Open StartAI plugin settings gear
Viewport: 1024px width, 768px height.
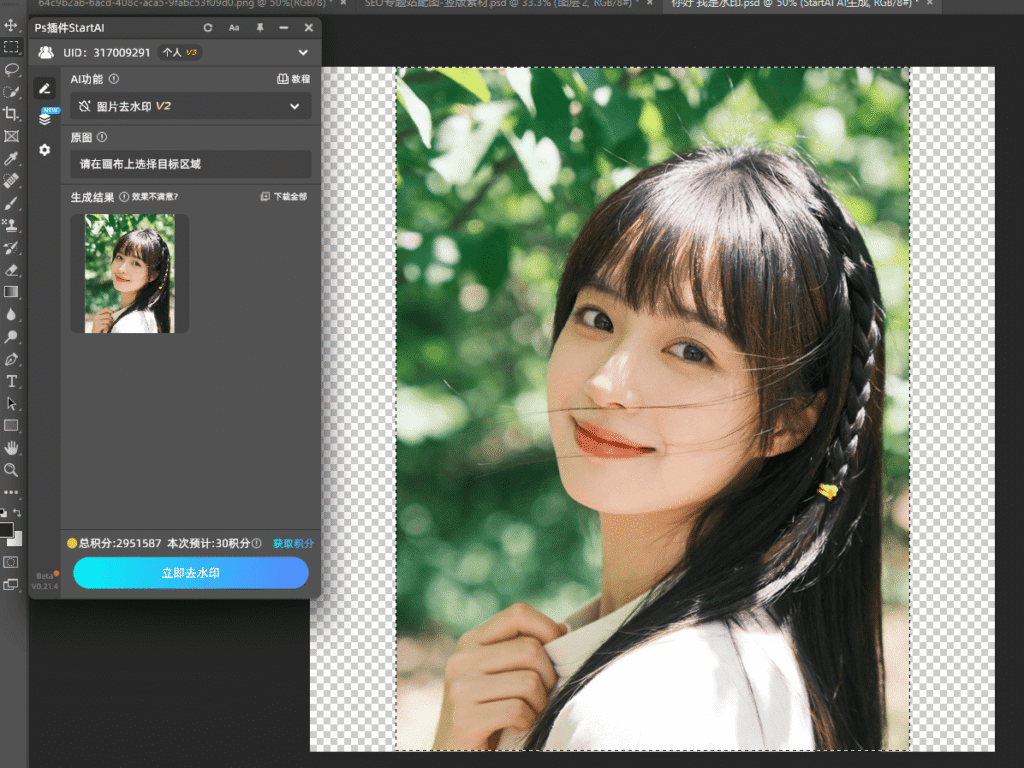[x=45, y=150]
